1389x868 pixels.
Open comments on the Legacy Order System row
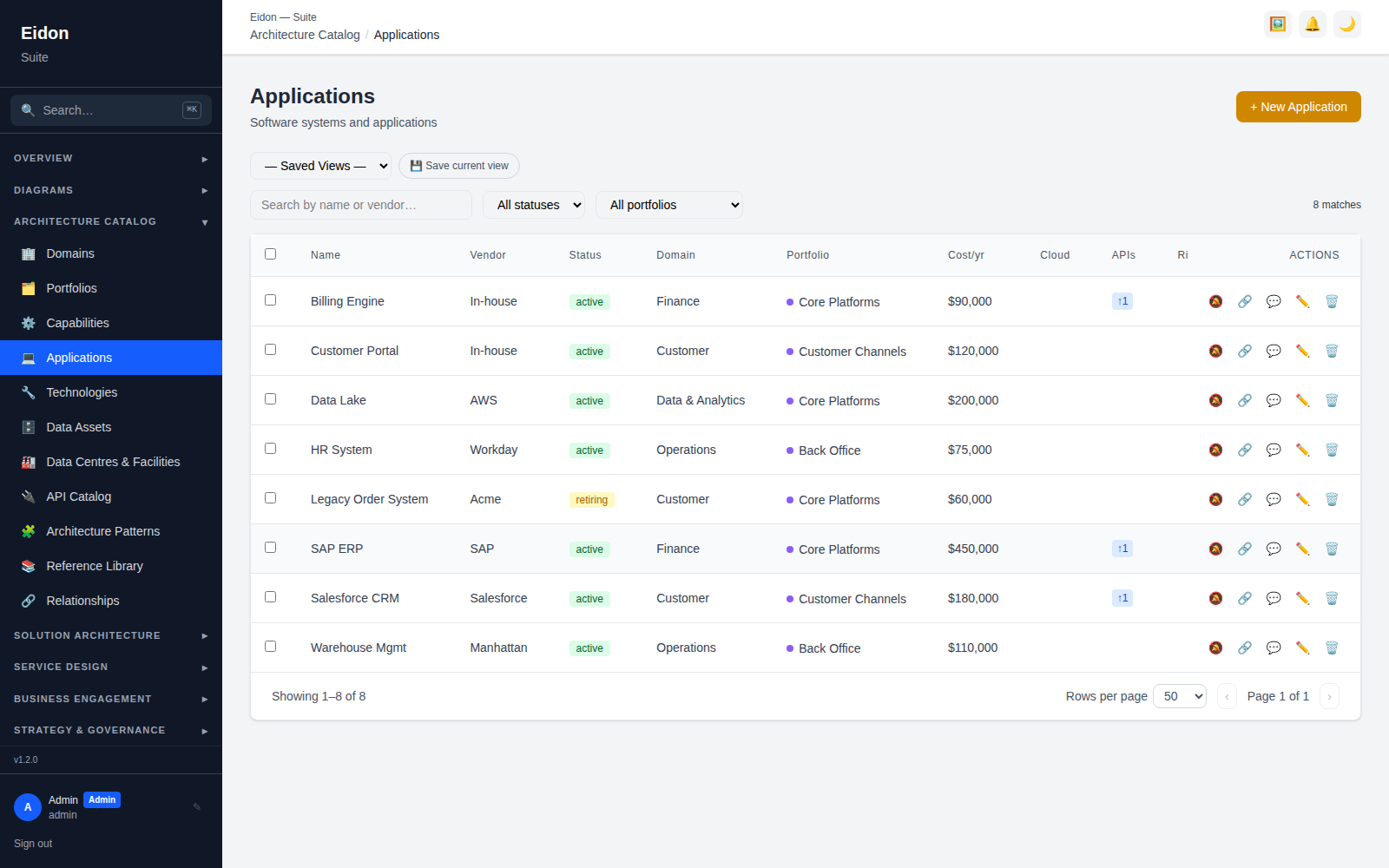click(1274, 499)
